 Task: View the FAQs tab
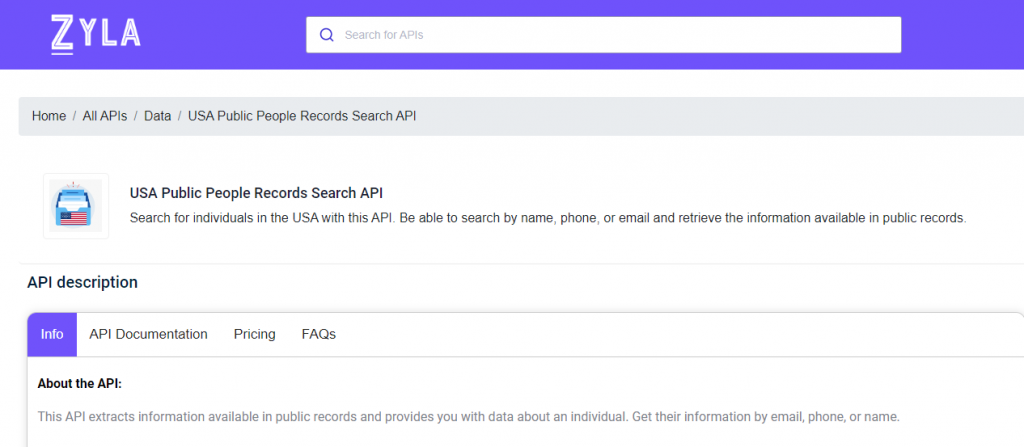pyautogui.click(x=319, y=335)
